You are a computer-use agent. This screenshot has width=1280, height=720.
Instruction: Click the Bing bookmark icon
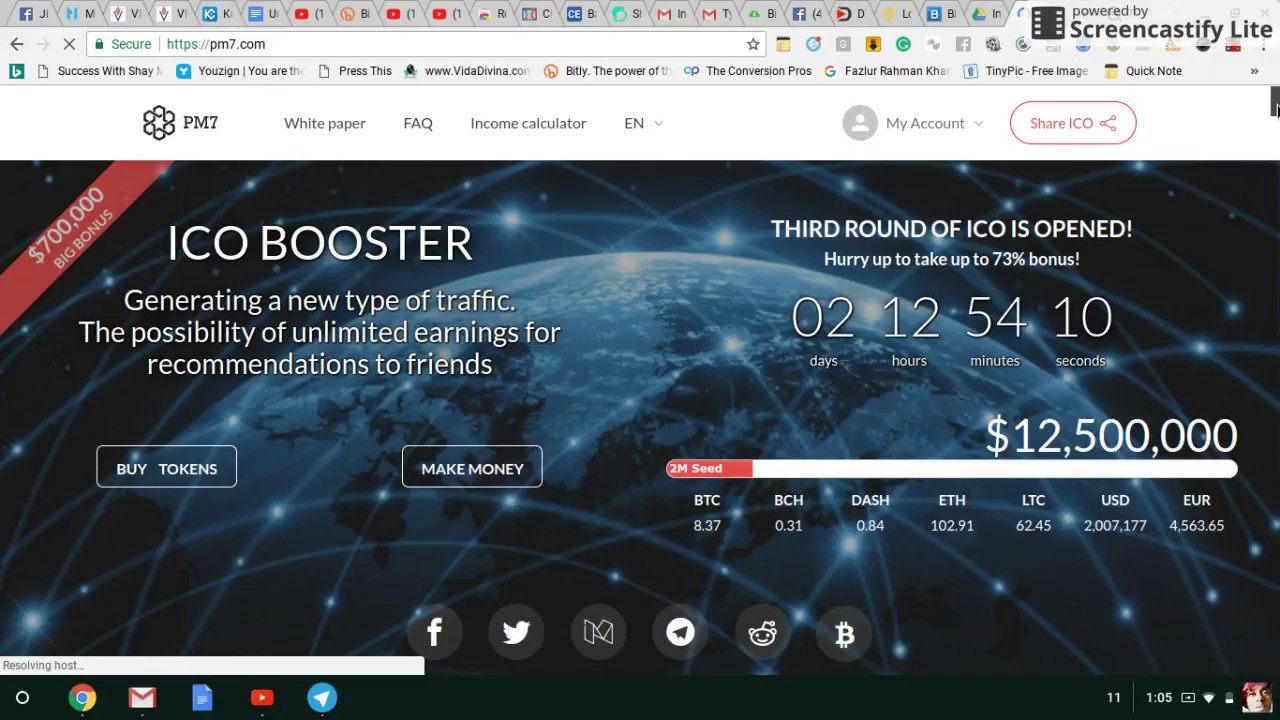(16, 71)
